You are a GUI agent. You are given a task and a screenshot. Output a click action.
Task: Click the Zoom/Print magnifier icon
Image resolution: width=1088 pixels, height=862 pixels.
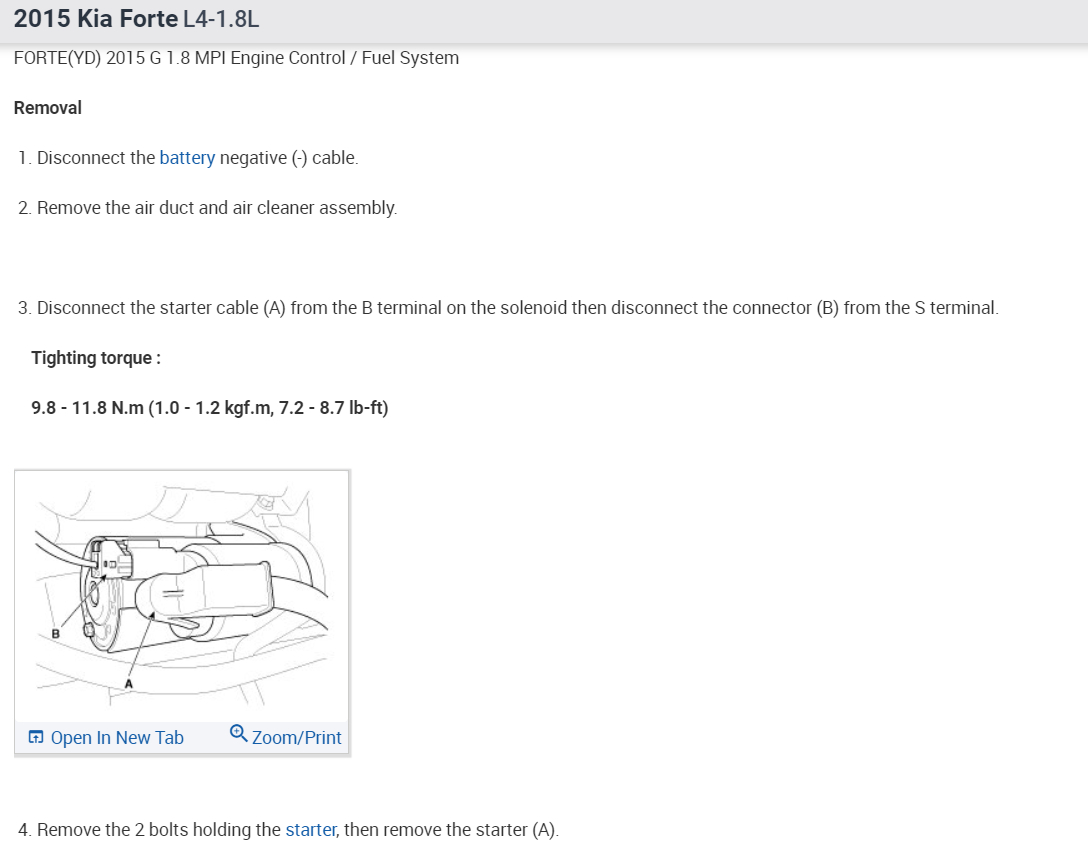pos(239,734)
